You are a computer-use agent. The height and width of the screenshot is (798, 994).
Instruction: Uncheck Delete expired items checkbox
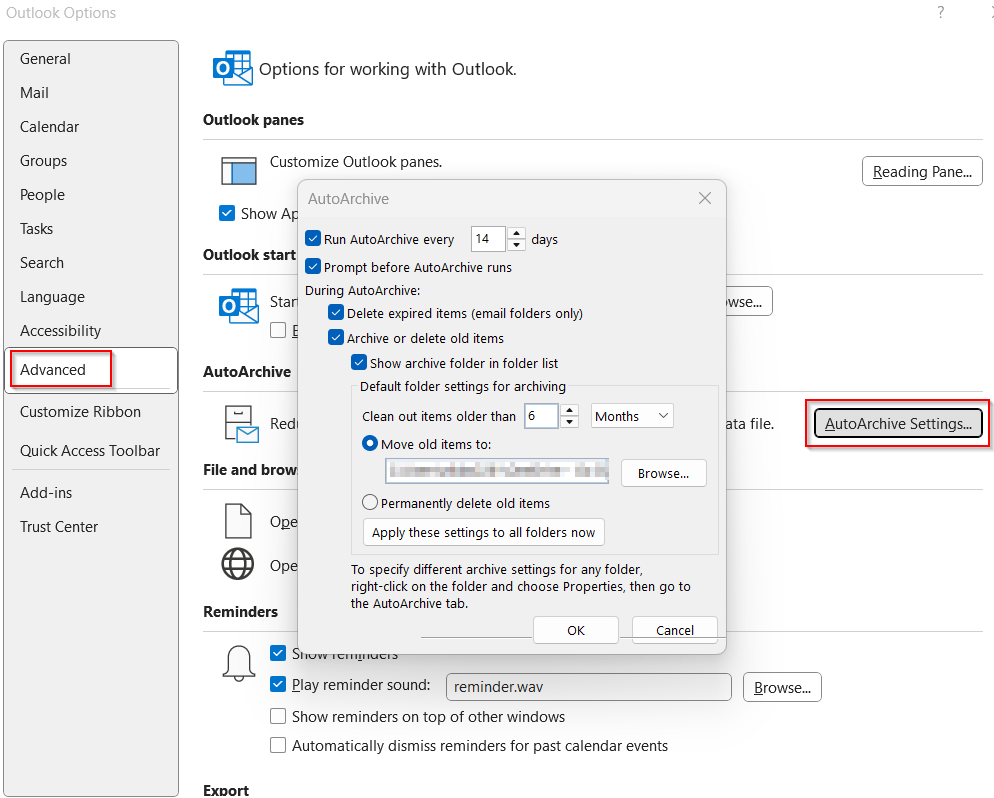click(x=336, y=312)
